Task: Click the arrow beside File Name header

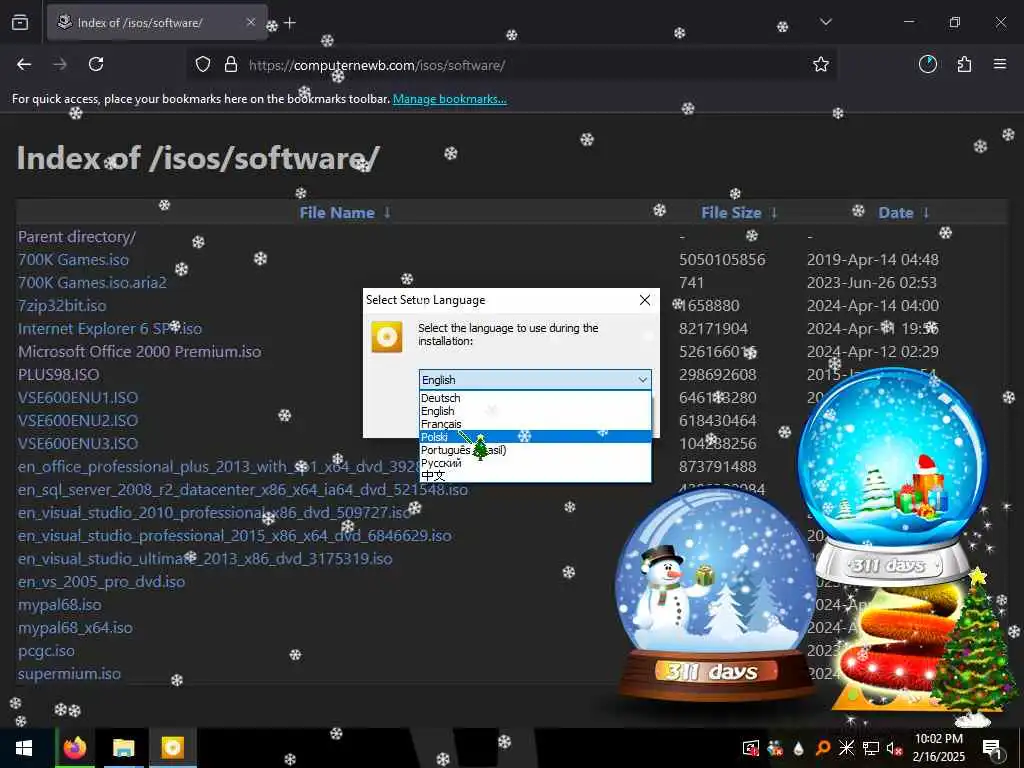Action: (x=387, y=213)
